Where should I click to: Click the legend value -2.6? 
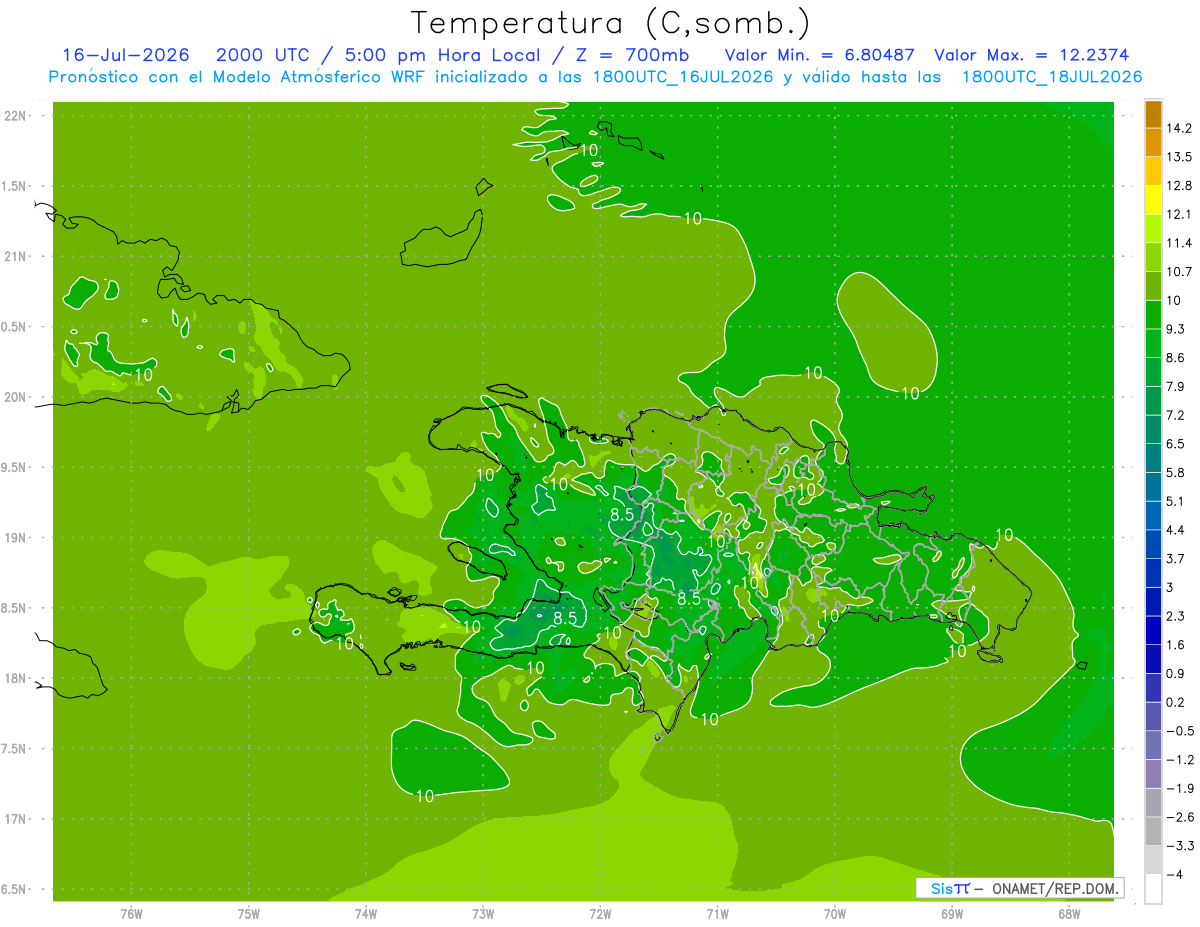point(1178,817)
